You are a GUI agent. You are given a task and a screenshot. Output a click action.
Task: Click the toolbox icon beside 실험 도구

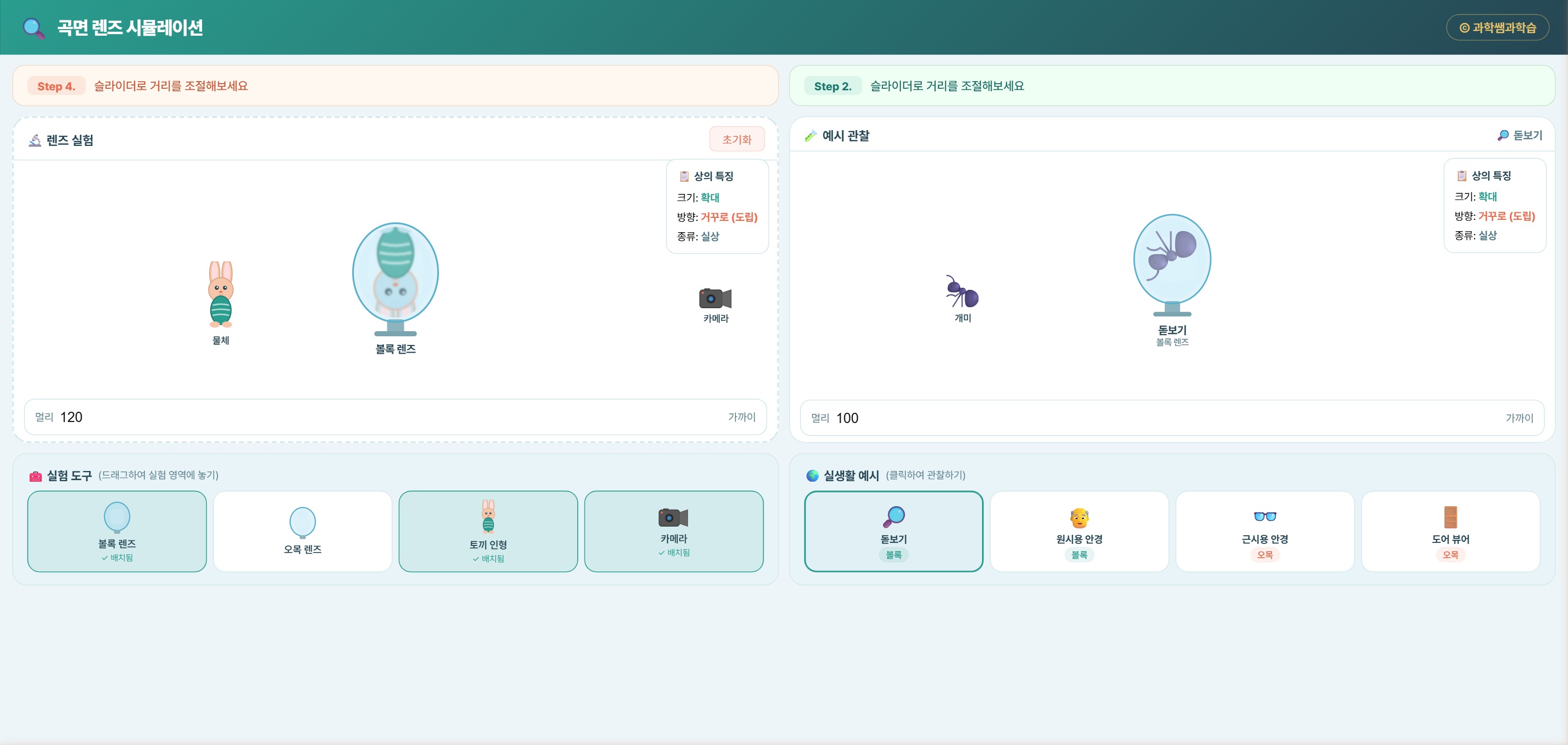(x=35, y=476)
